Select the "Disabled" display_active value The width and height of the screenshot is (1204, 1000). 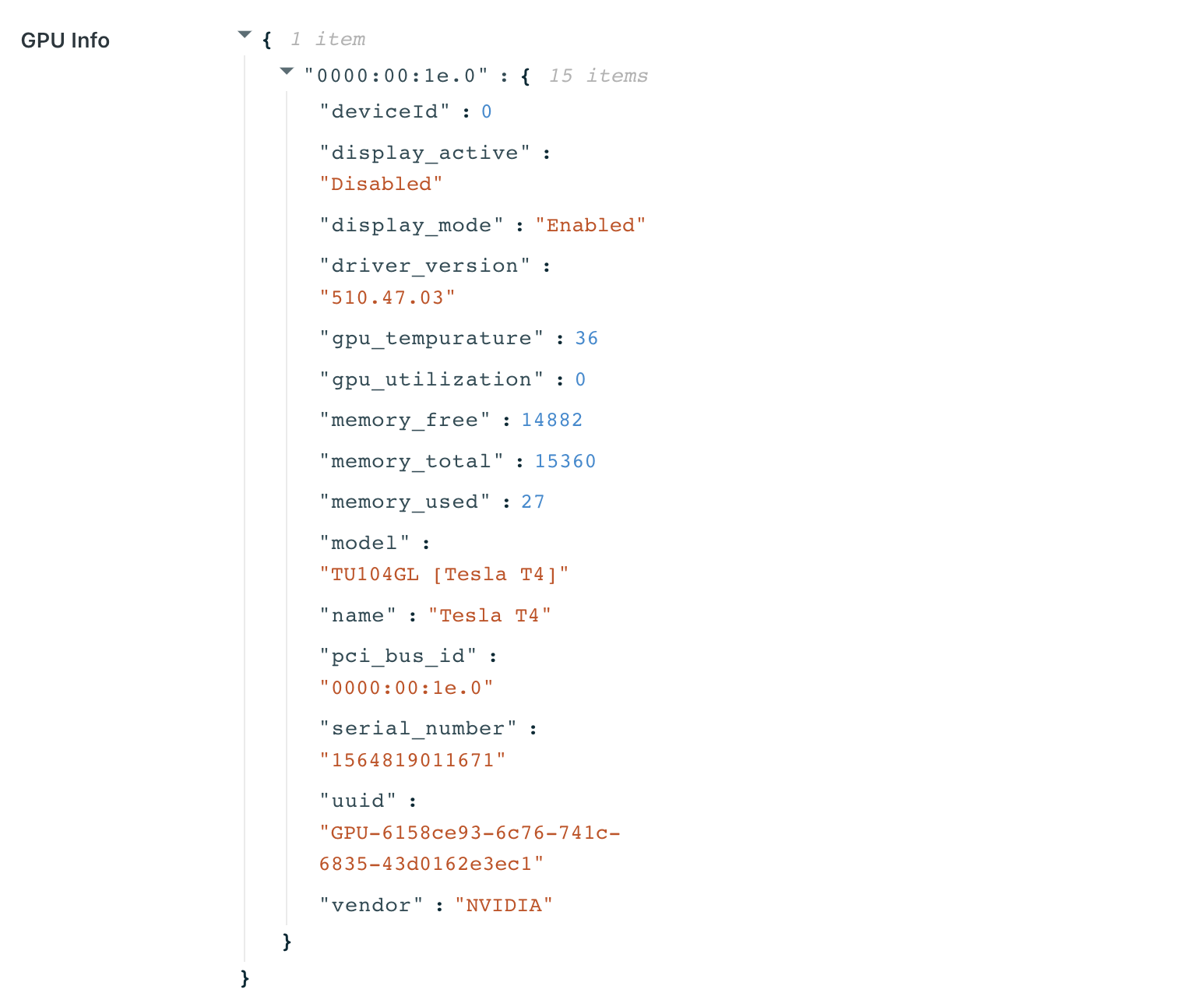(x=381, y=185)
